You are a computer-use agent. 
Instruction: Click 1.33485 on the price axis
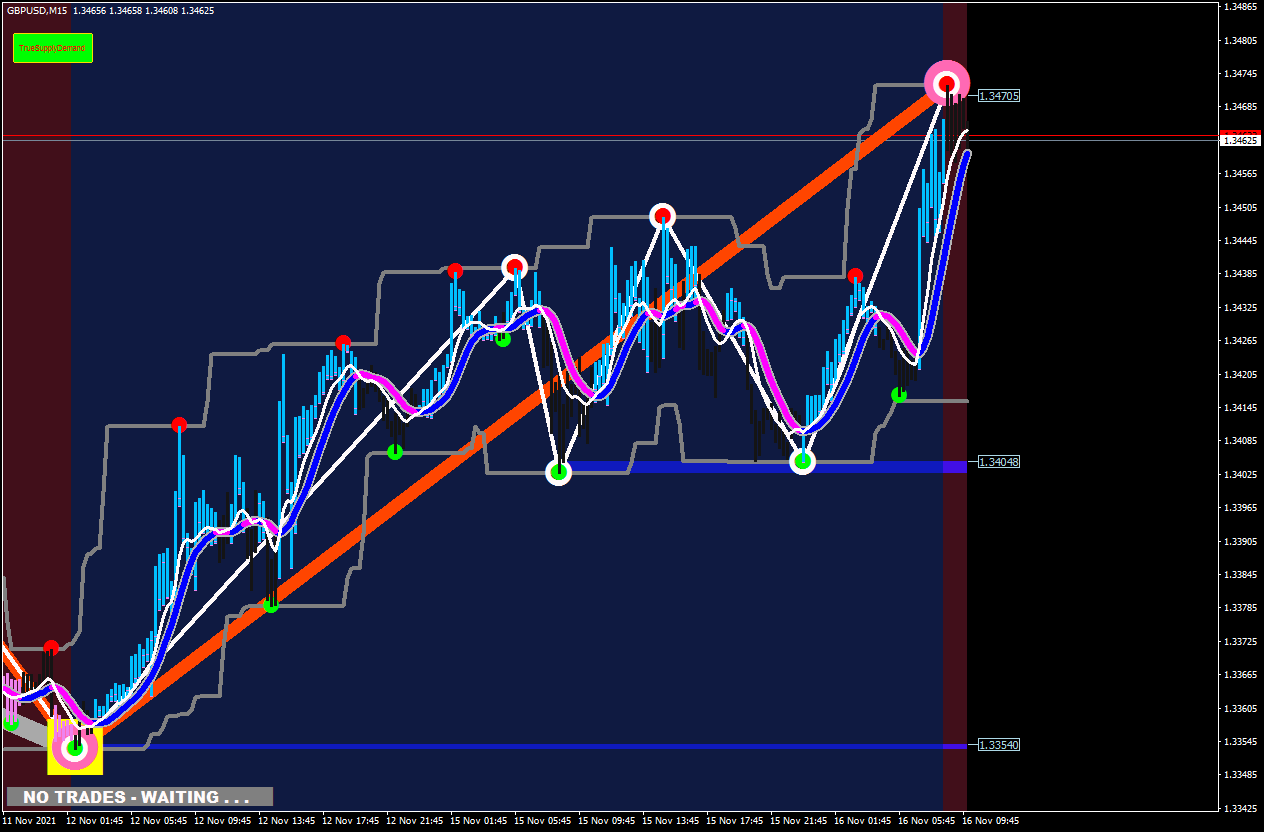tap(1241, 775)
